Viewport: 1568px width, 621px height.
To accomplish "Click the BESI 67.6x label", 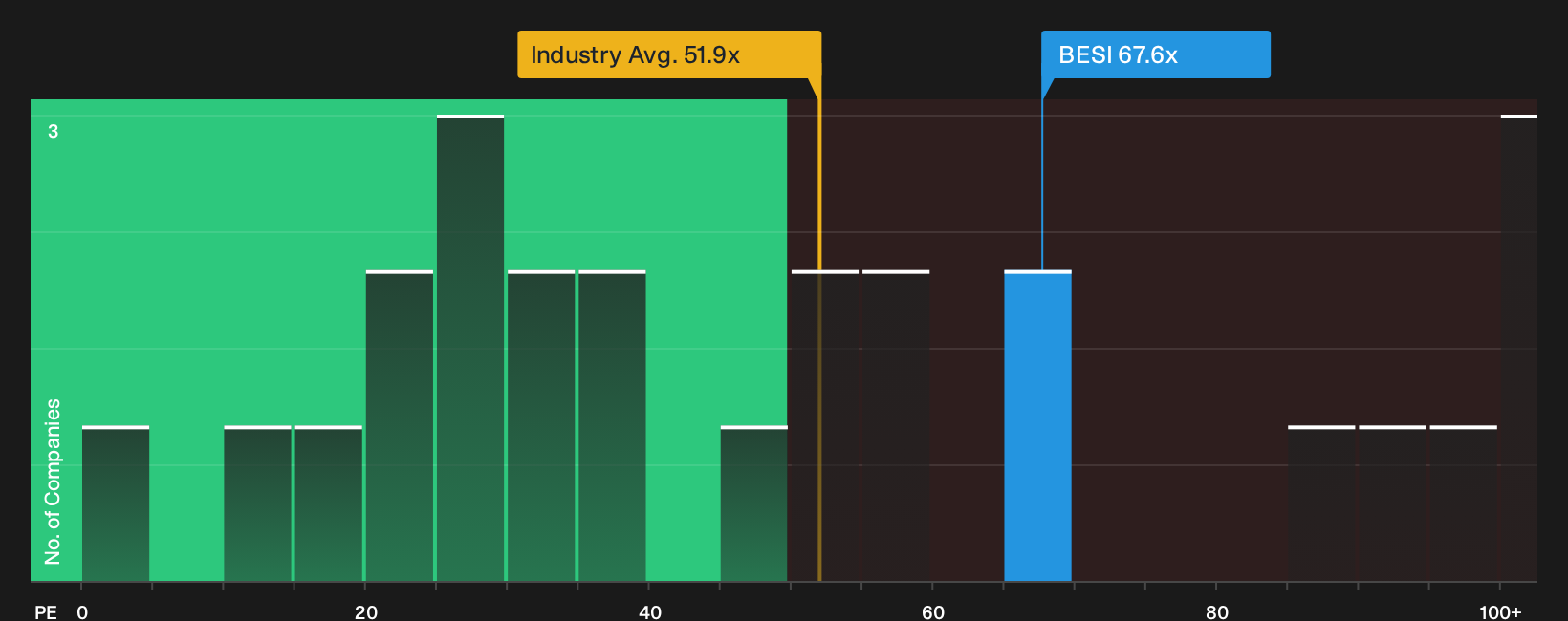I will [1156, 54].
